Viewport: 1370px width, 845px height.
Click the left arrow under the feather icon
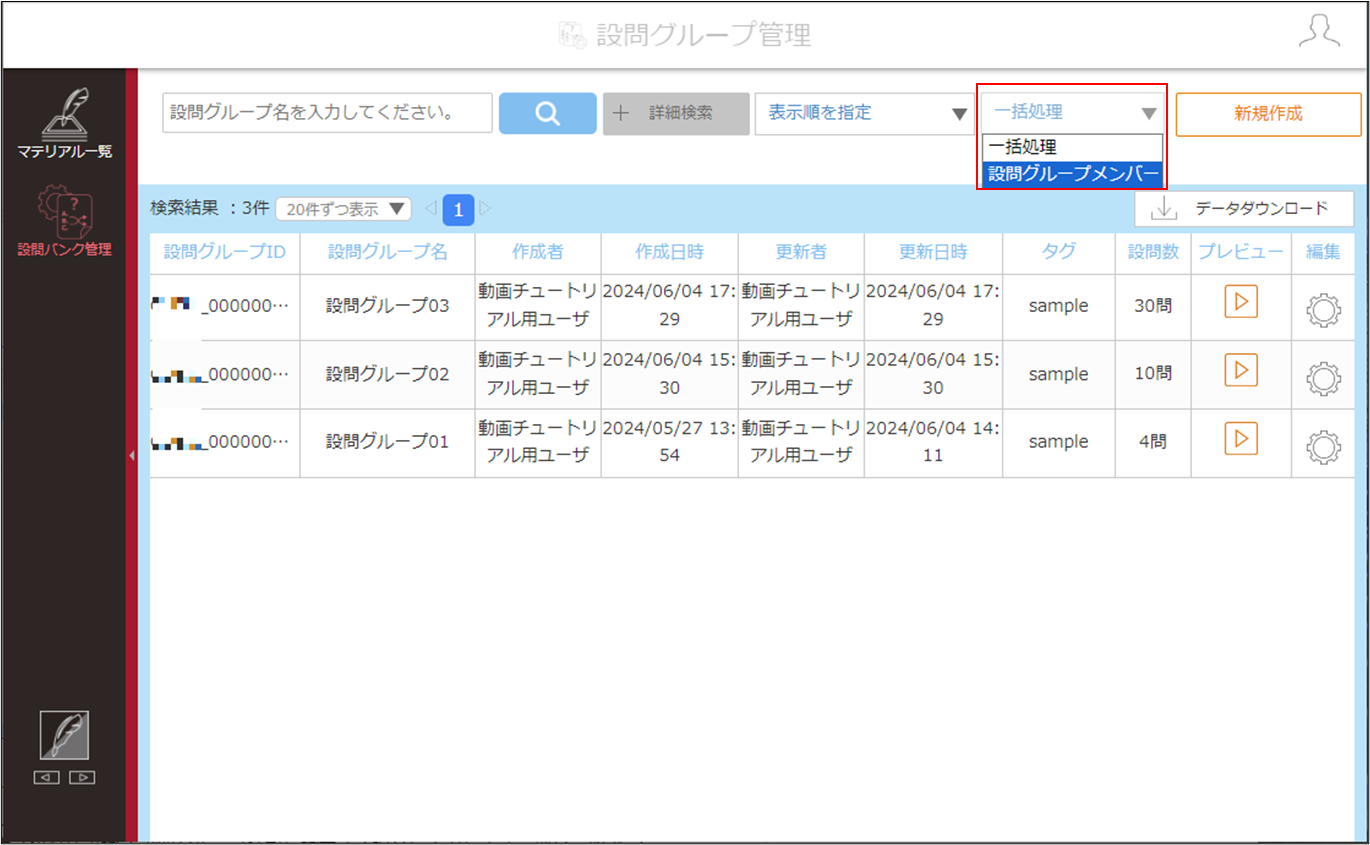pyautogui.click(x=47, y=777)
